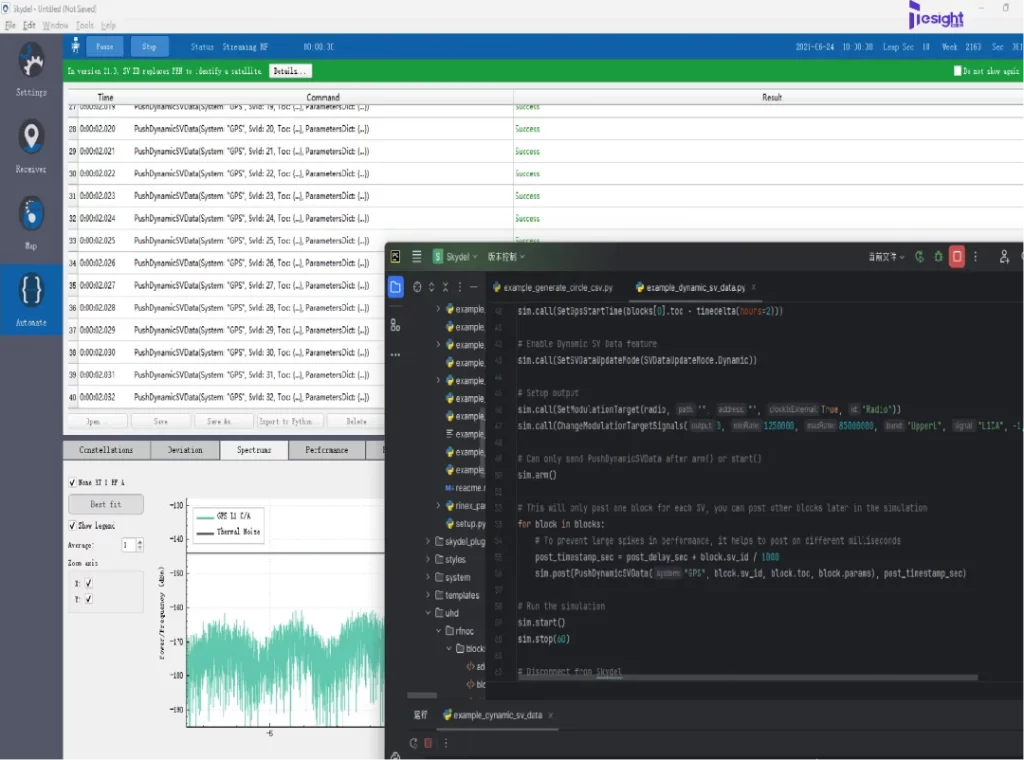1024x760 pixels.
Task: Open the PyCharm hamburger main menu
Action: tap(417, 257)
